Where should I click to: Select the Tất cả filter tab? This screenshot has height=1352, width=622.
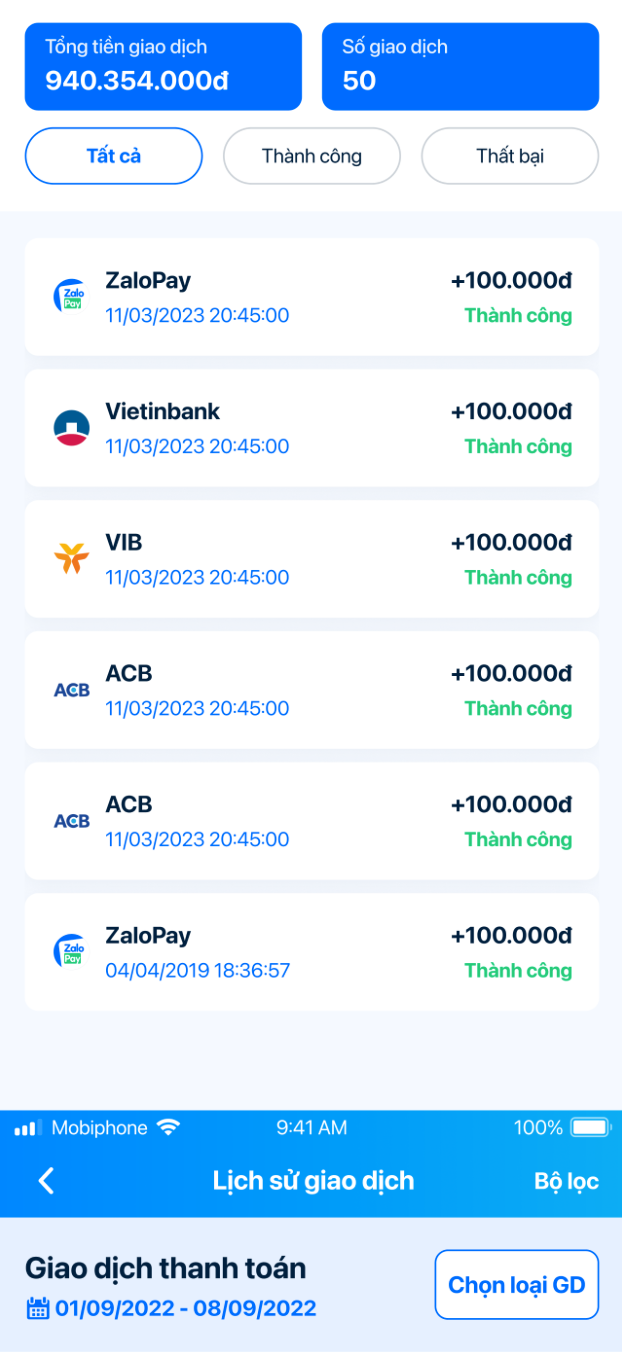tap(114, 156)
